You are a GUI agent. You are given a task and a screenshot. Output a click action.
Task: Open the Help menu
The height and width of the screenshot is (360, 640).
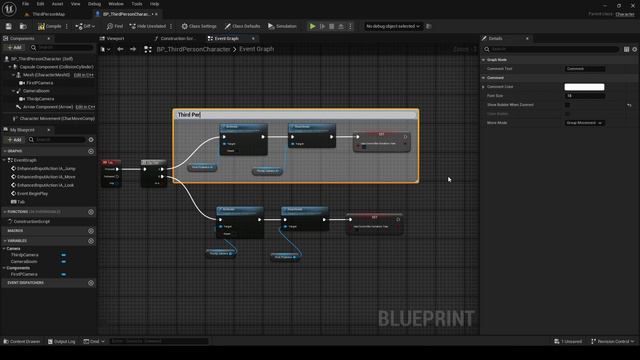(154, 4)
